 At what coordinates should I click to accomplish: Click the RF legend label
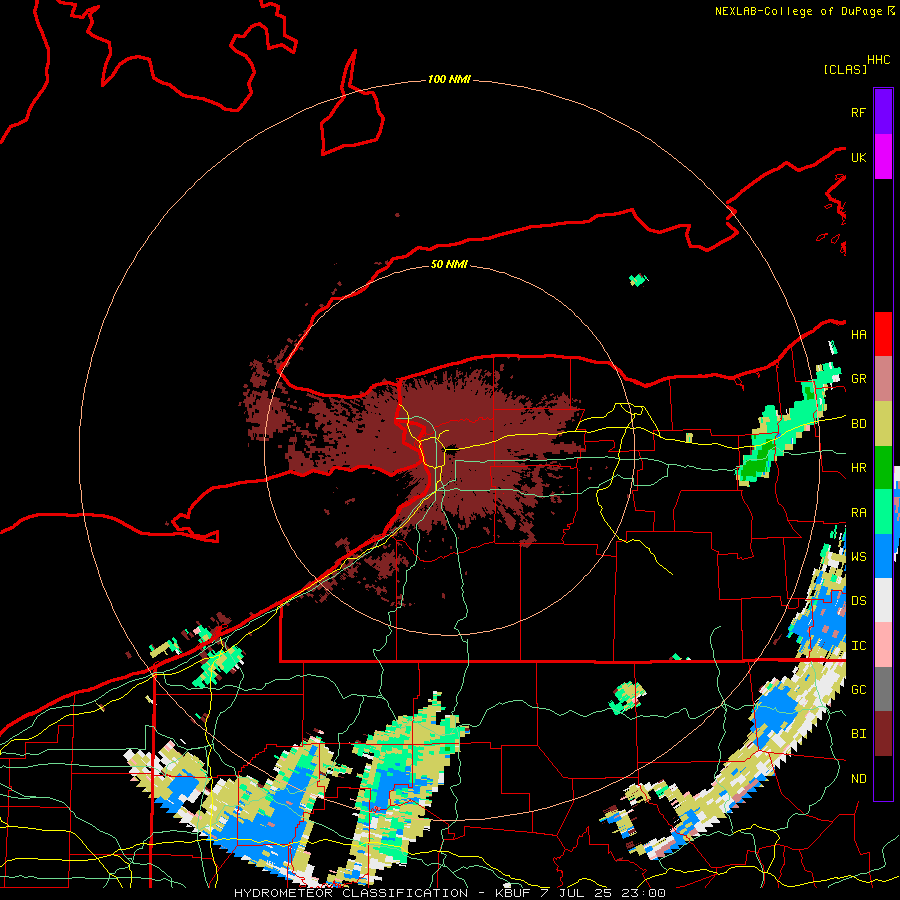pyautogui.click(x=858, y=112)
